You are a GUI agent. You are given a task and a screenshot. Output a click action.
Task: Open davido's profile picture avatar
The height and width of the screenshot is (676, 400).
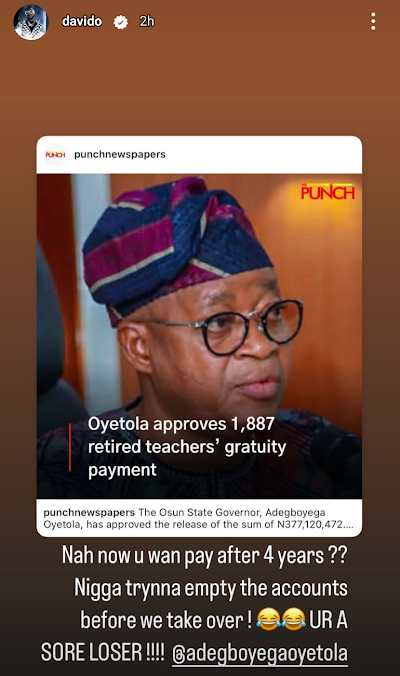click(31, 22)
